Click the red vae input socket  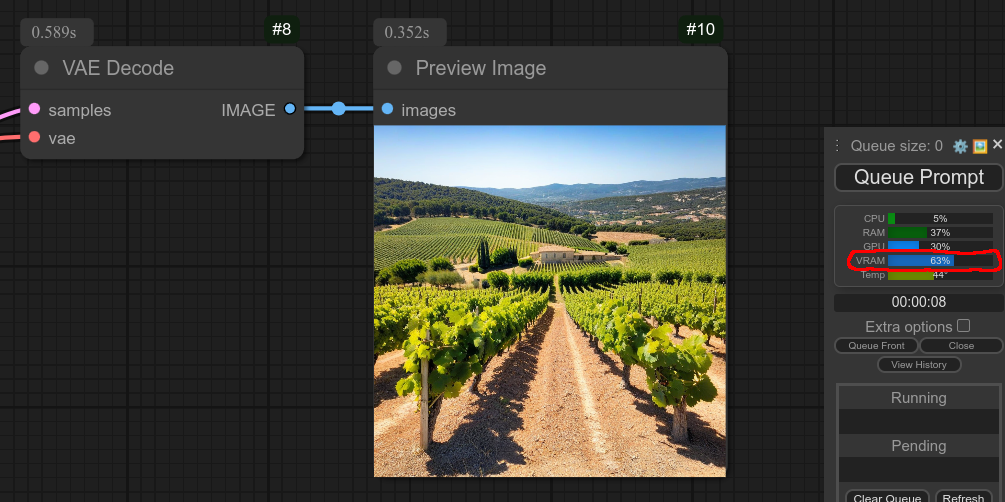coord(34,137)
